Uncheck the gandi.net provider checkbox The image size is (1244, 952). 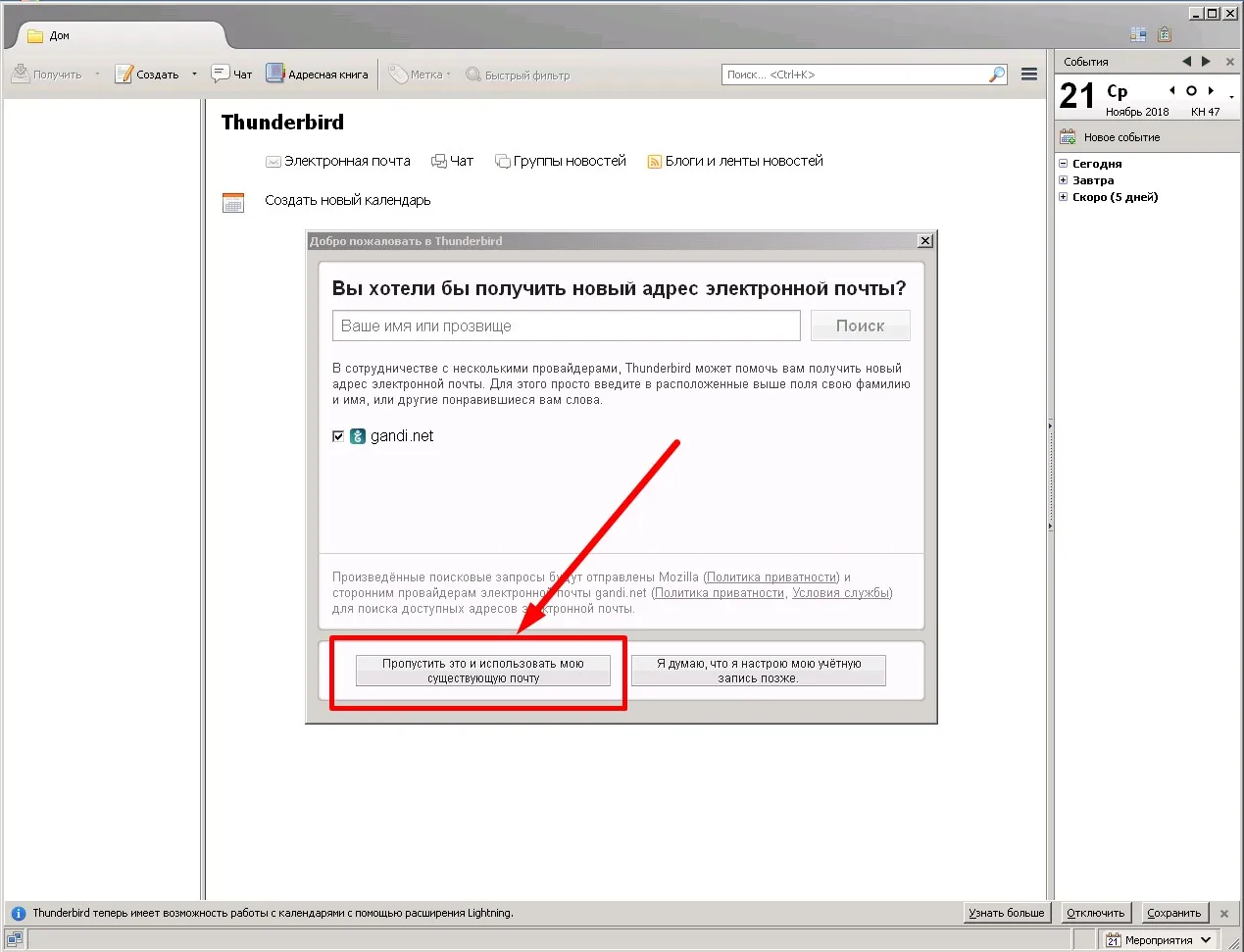[x=338, y=436]
